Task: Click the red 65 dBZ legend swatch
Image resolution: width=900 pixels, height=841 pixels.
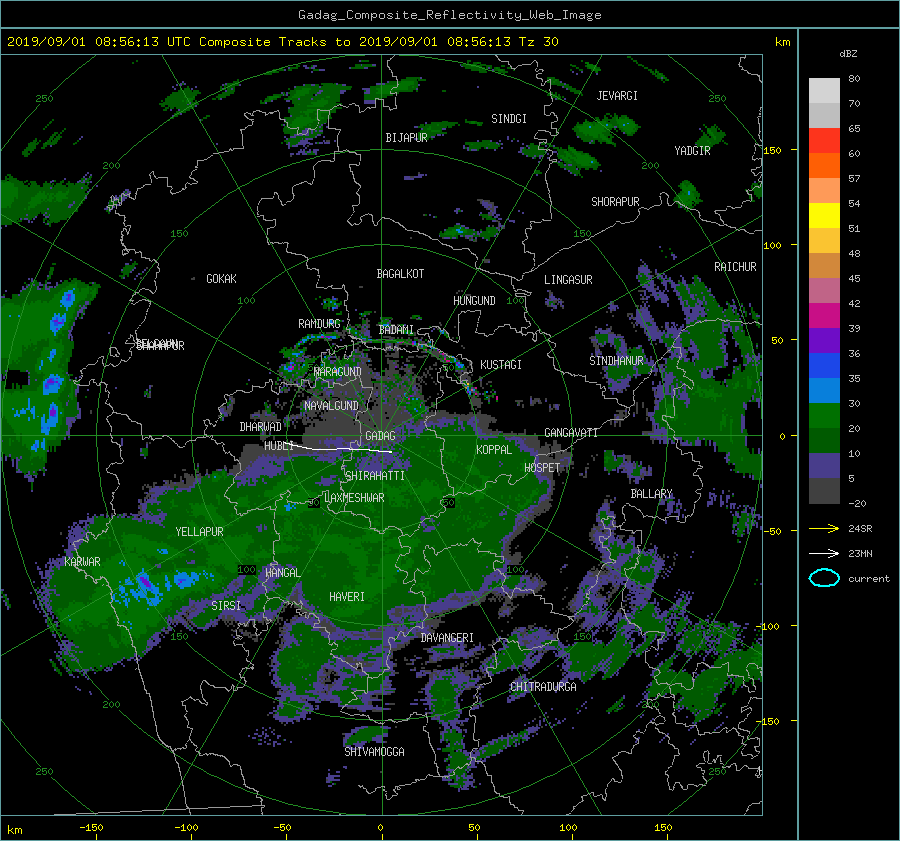Action: 824,140
